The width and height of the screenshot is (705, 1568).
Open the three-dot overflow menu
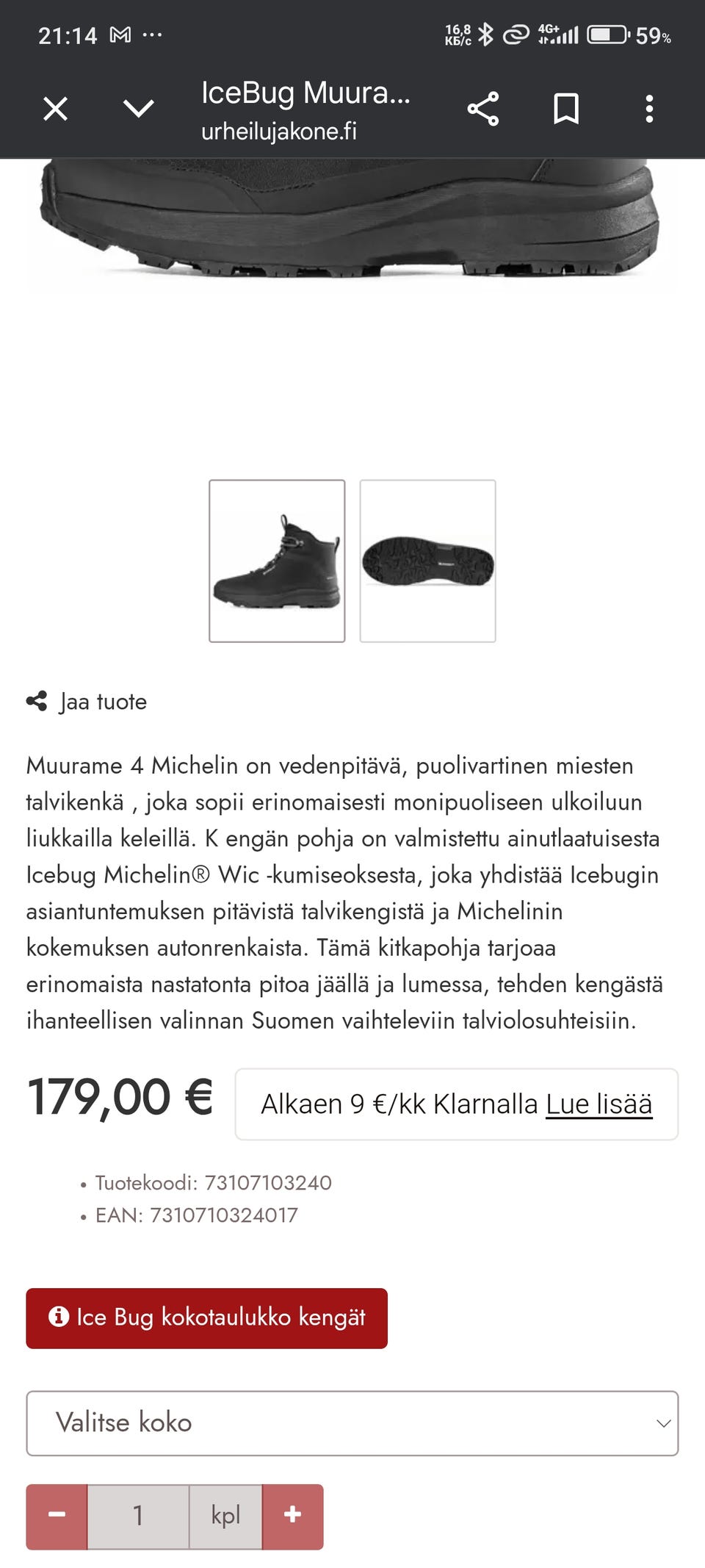[x=649, y=109]
